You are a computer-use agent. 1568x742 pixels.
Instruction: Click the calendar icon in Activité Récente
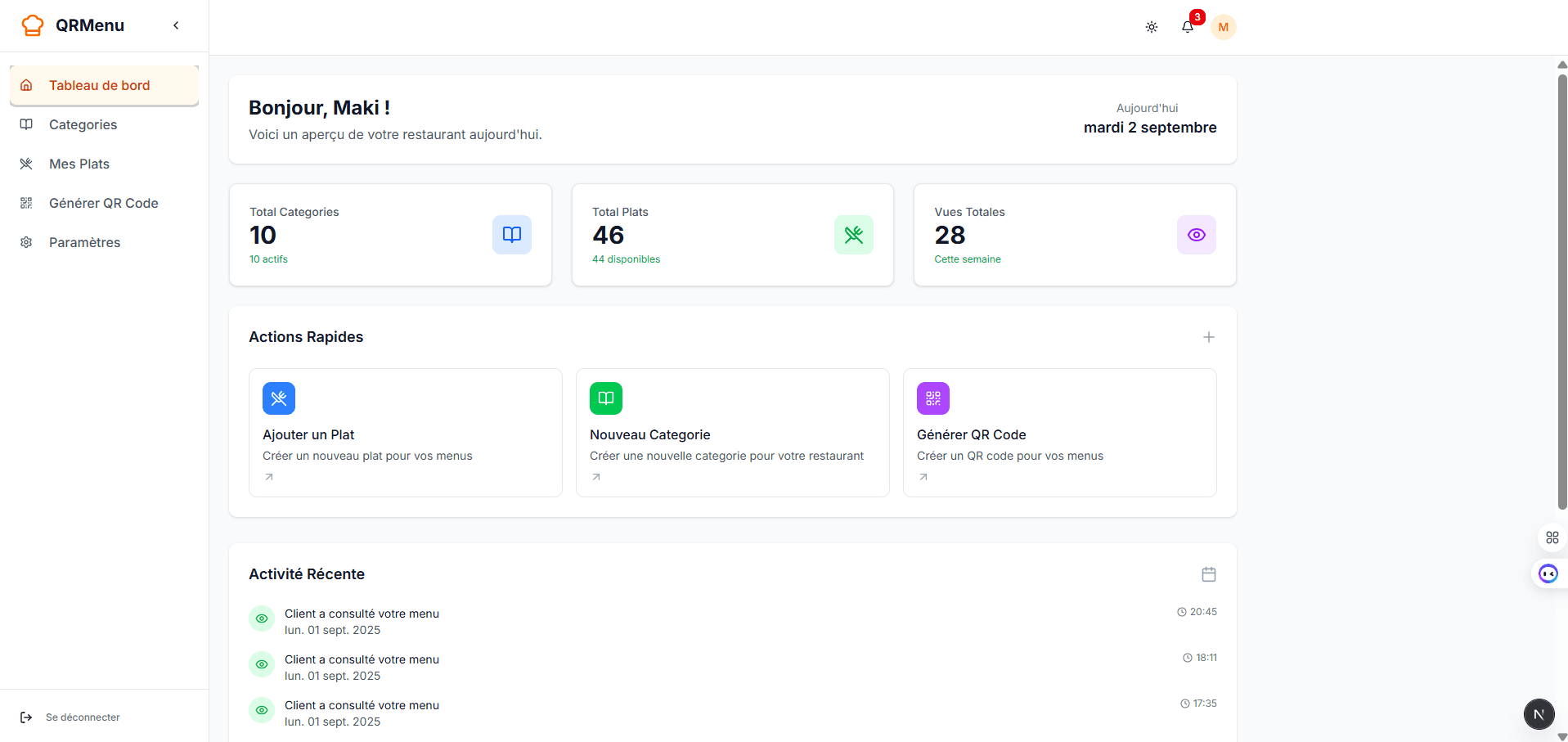[1208, 574]
